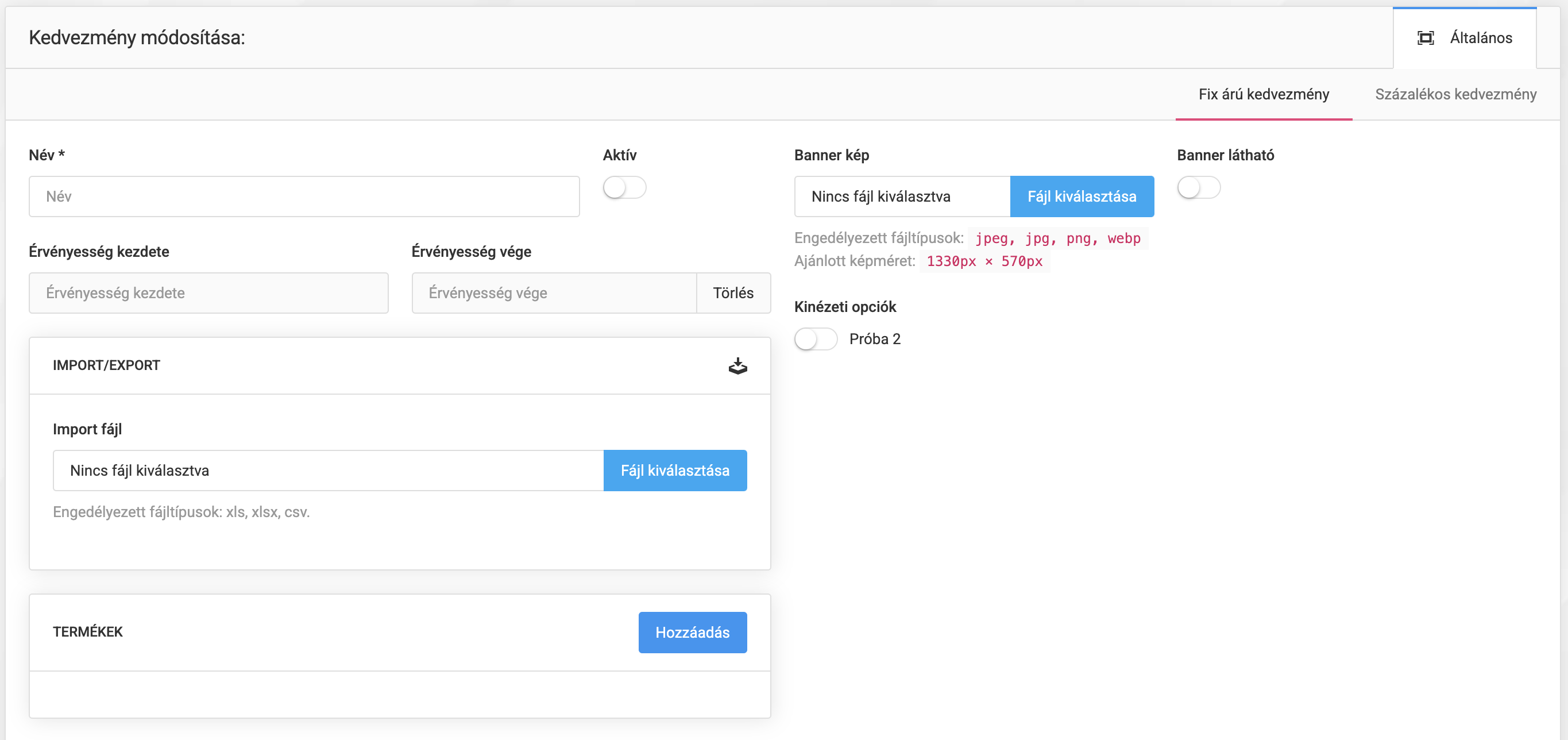Click banner 'Nincs fájl kiválasztva' field
This screenshot has width=1568, height=740.
coord(902,196)
